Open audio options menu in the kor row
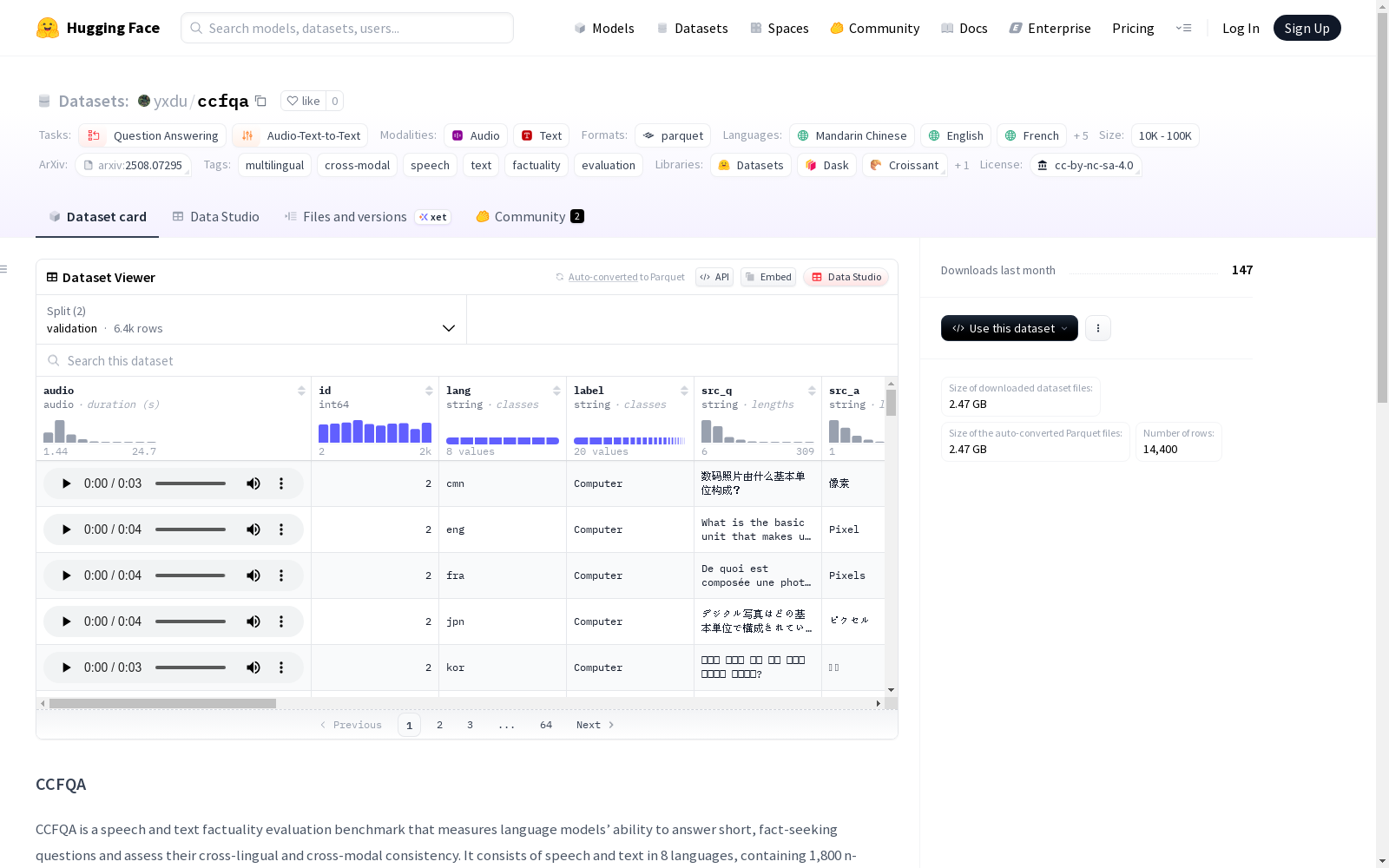Viewport: 1389px width, 868px height. [x=281, y=667]
